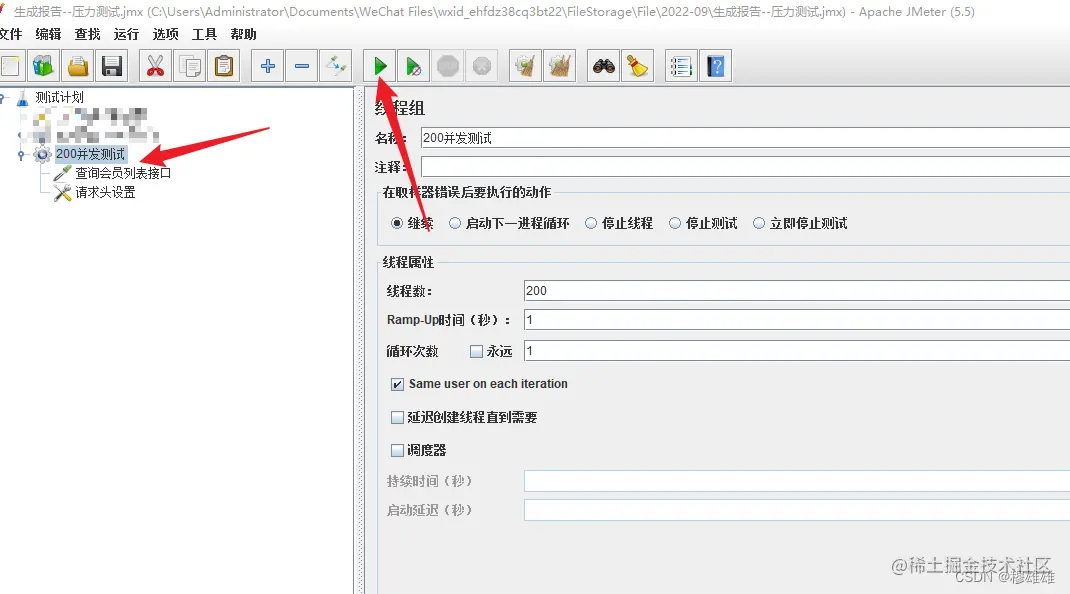The height and width of the screenshot is (594, 1070).
Task: Uncheck Same user on each iteration
Action: tap(397, 384)
